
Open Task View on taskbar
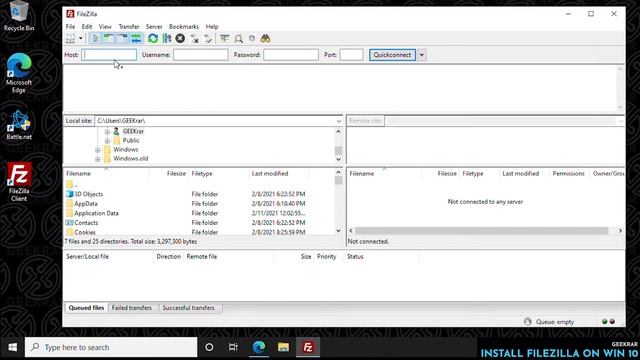tap(233, 347)
